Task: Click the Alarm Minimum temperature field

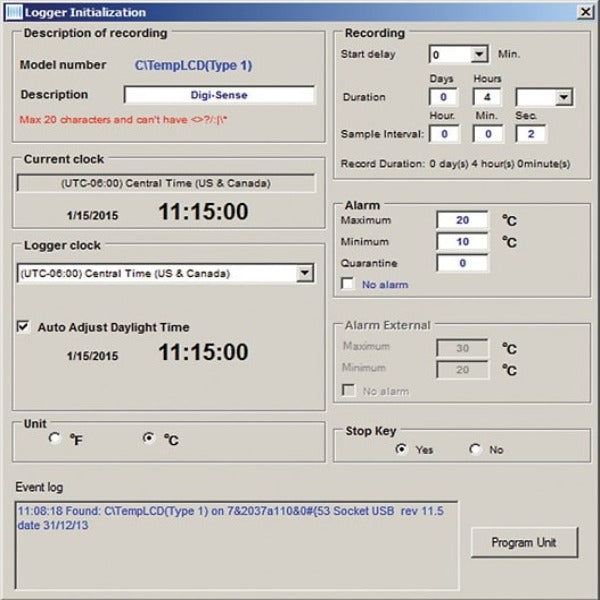Action: [462, 242]
